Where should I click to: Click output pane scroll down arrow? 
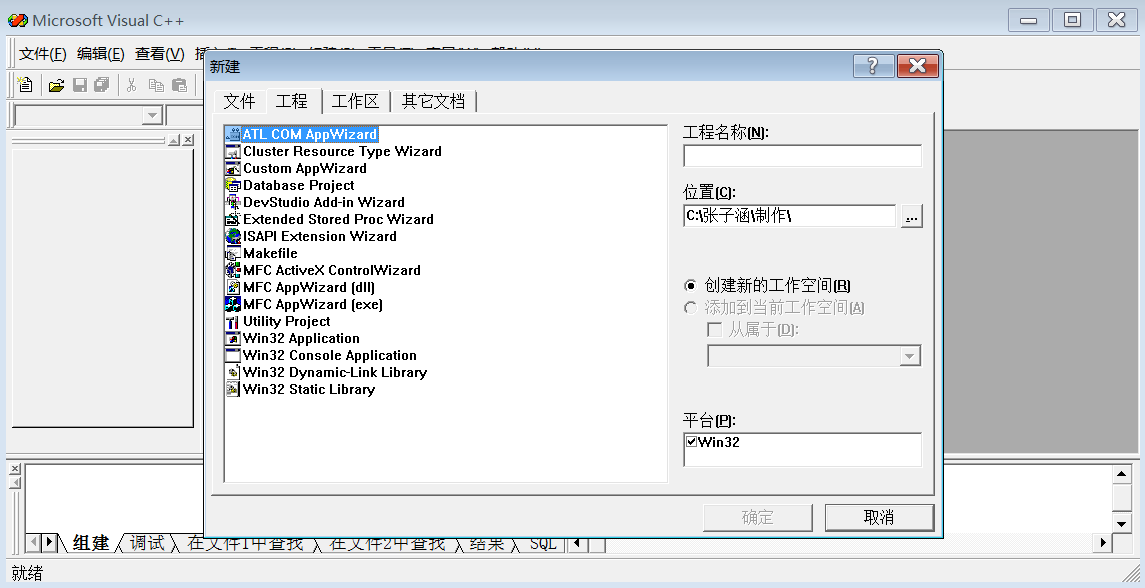(1122, 522)
